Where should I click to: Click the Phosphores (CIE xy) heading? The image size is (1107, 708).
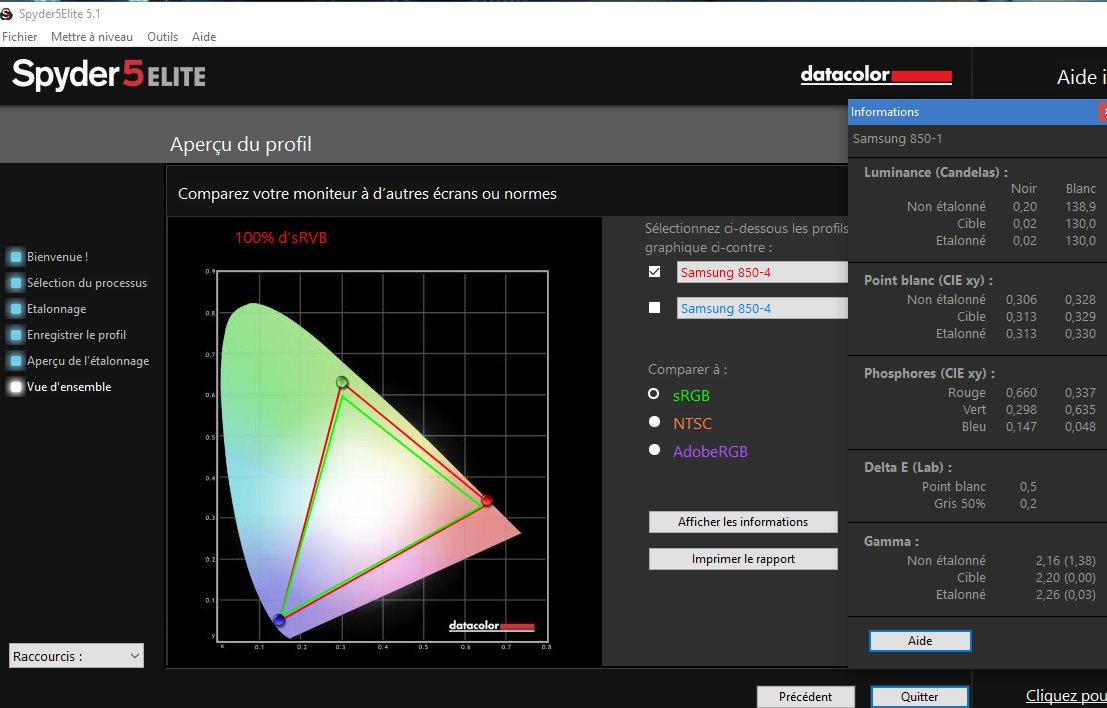point(929,373)
